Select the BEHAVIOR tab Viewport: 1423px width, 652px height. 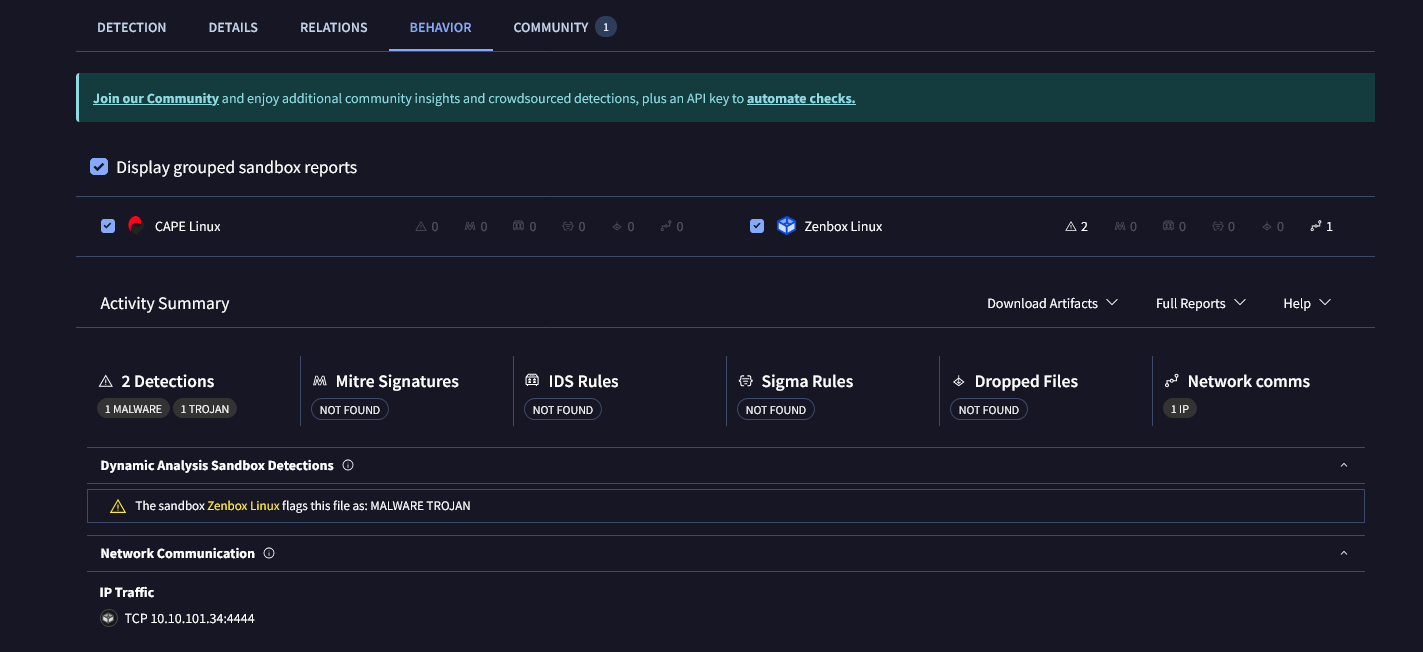point(440,27)
